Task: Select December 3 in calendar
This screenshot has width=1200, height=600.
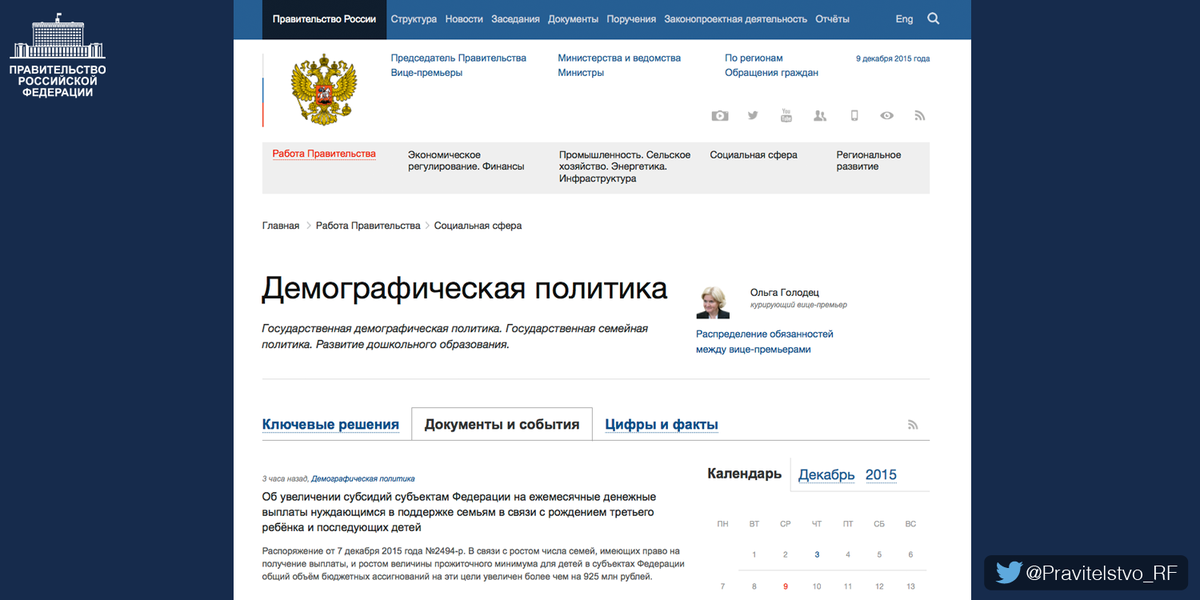Action: pyautogui.click(x=817, y=555)
